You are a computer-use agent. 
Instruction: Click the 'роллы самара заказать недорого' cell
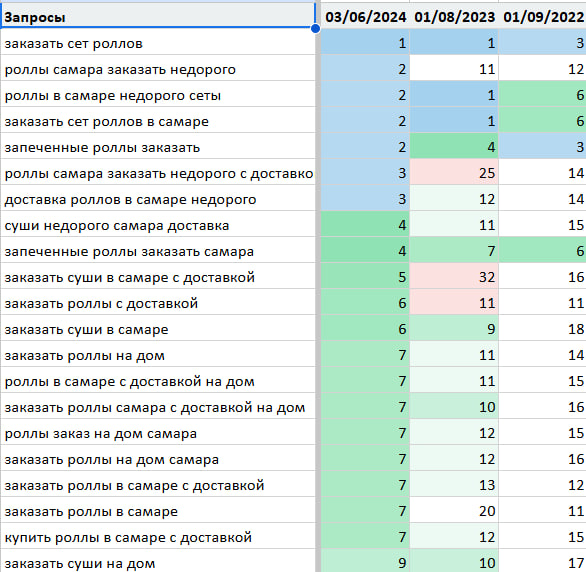[158, 69]
